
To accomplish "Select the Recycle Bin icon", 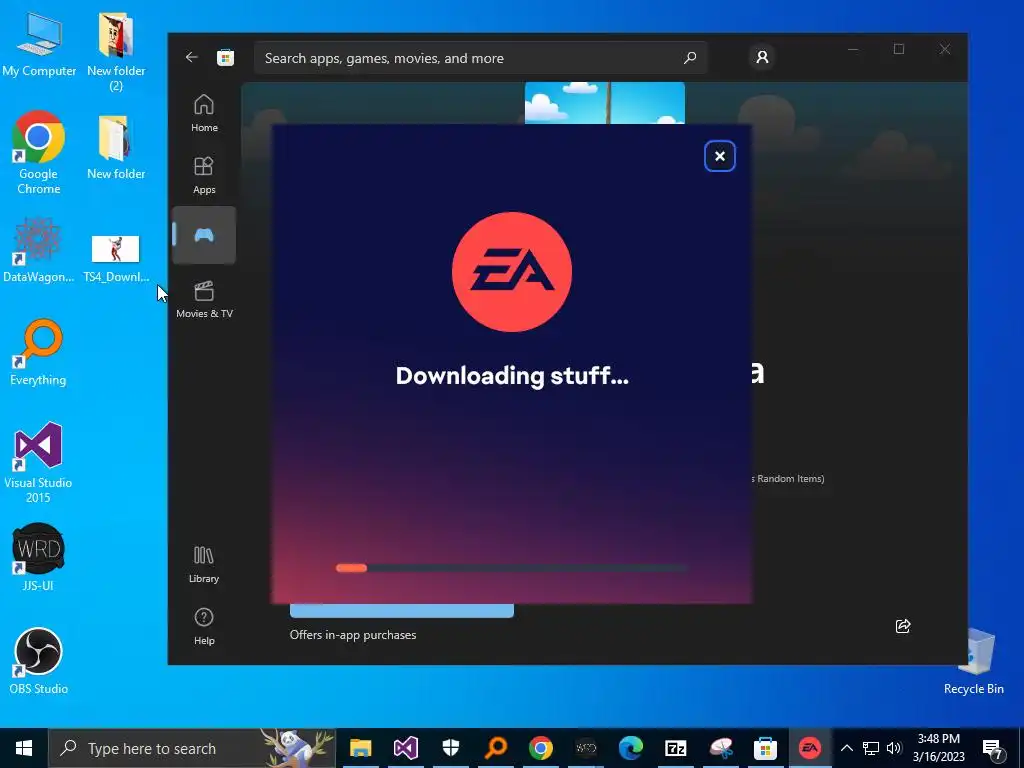I will pyautogui.click(x=974, y=661).
